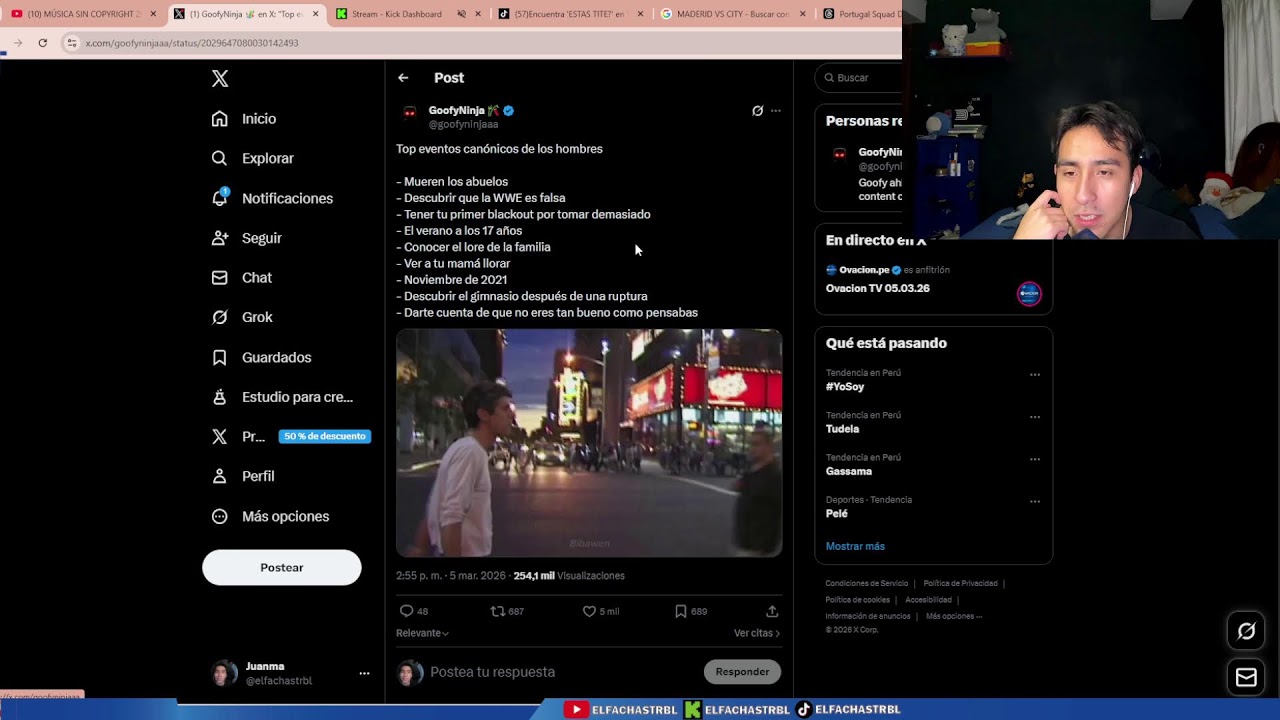Open site info icon in address bar

tap(71, 43)
